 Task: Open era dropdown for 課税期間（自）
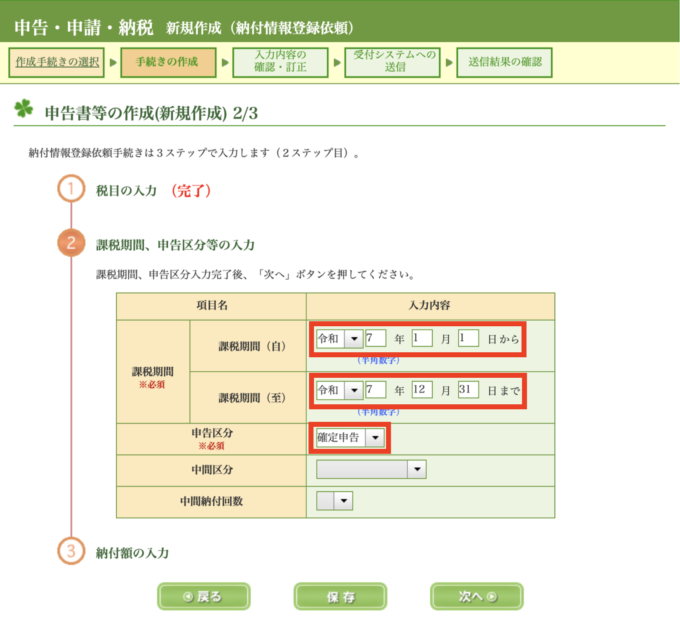click(x=340, y=339)
